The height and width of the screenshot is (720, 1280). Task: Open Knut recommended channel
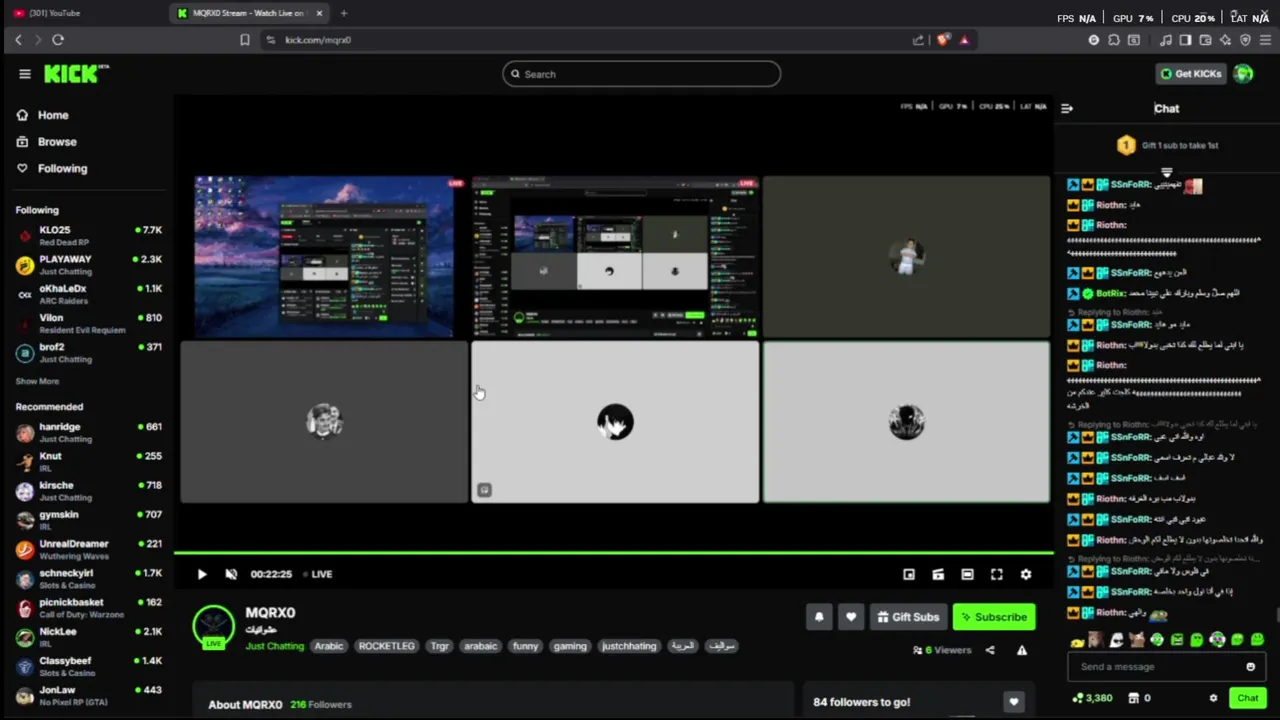(x=88, y=461)
